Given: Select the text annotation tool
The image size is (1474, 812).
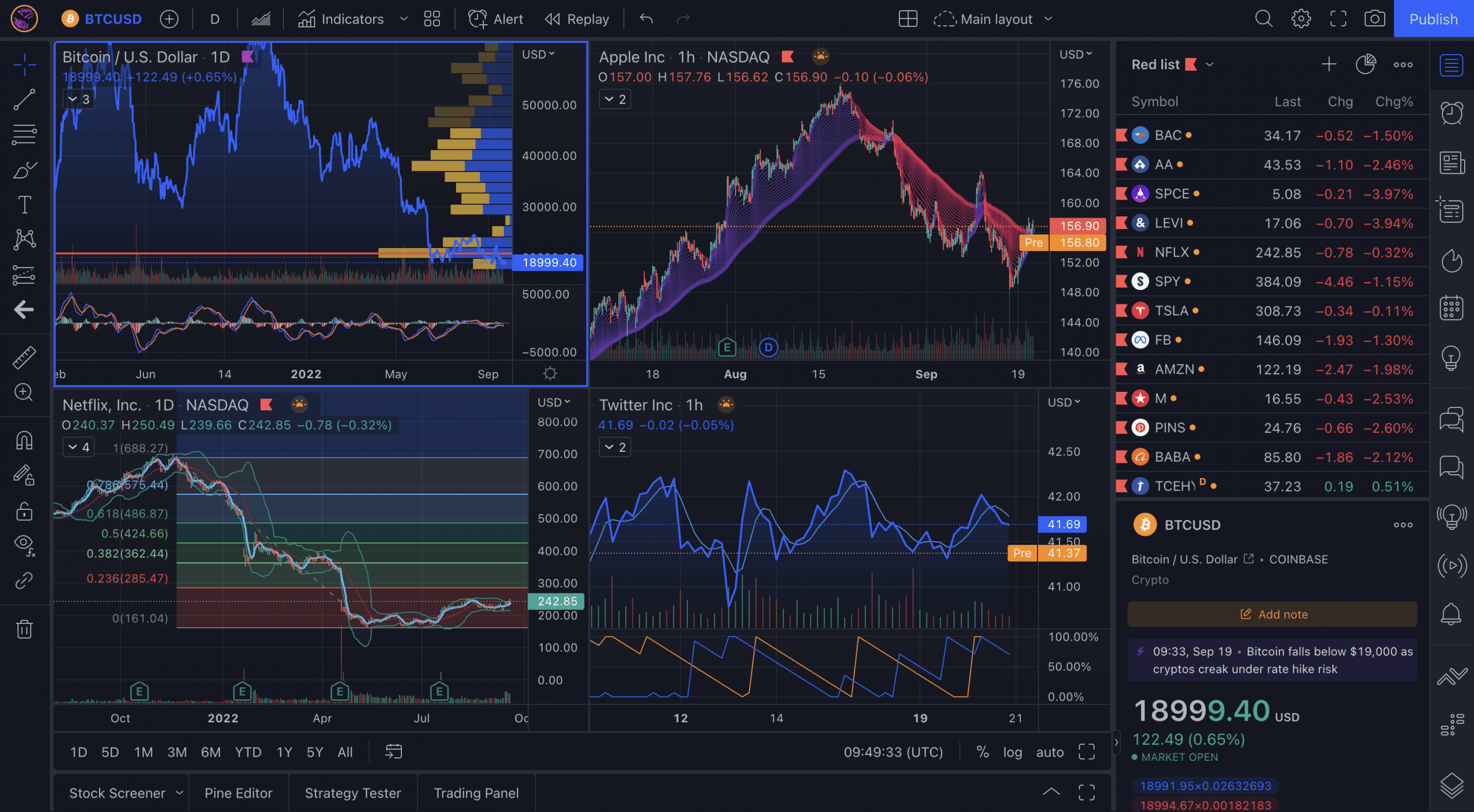Looking at the screenshot, I should (24, 205).
